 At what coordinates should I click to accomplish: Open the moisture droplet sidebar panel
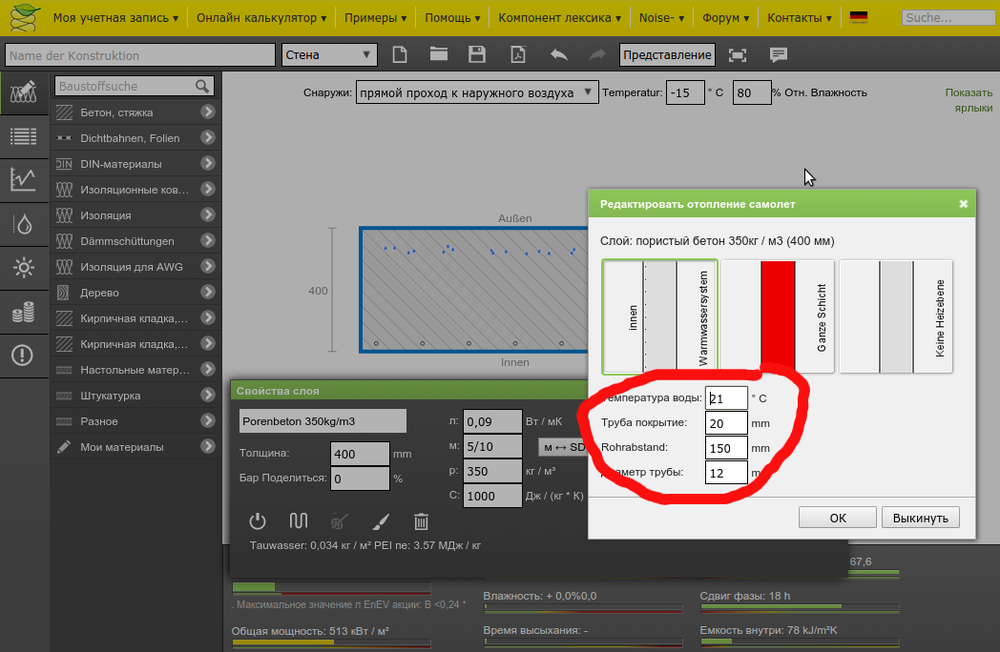coord(24,224)
